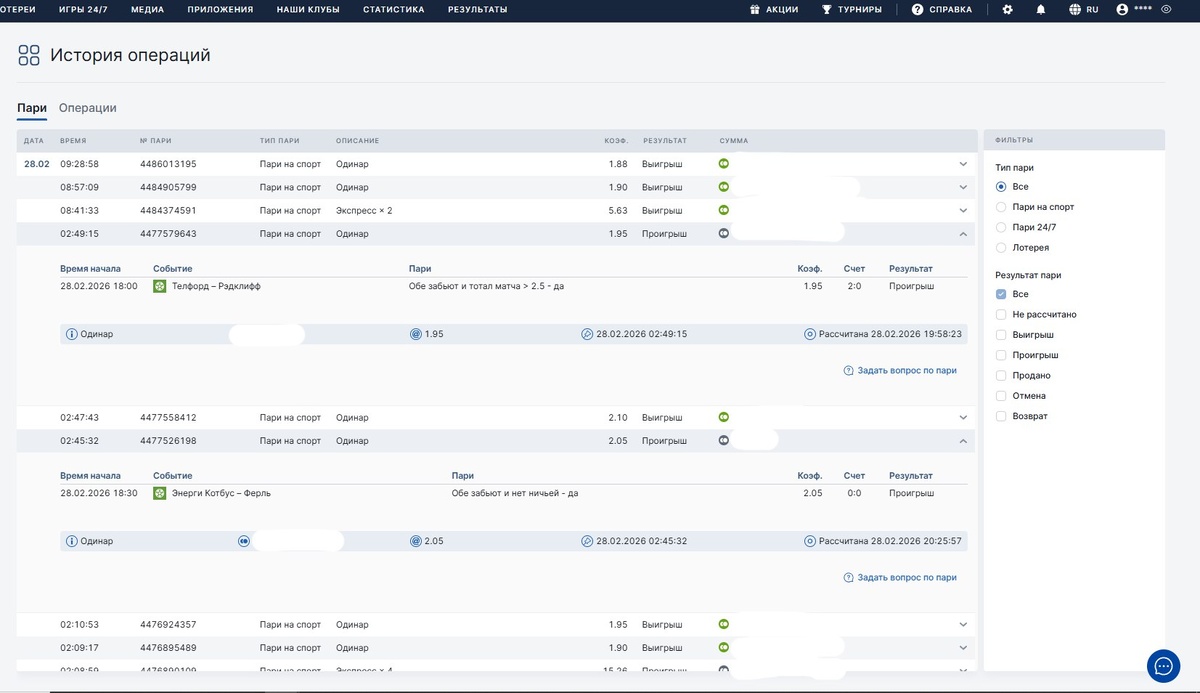
Task: Open the Статистика menu
Action: click(394, 9)
